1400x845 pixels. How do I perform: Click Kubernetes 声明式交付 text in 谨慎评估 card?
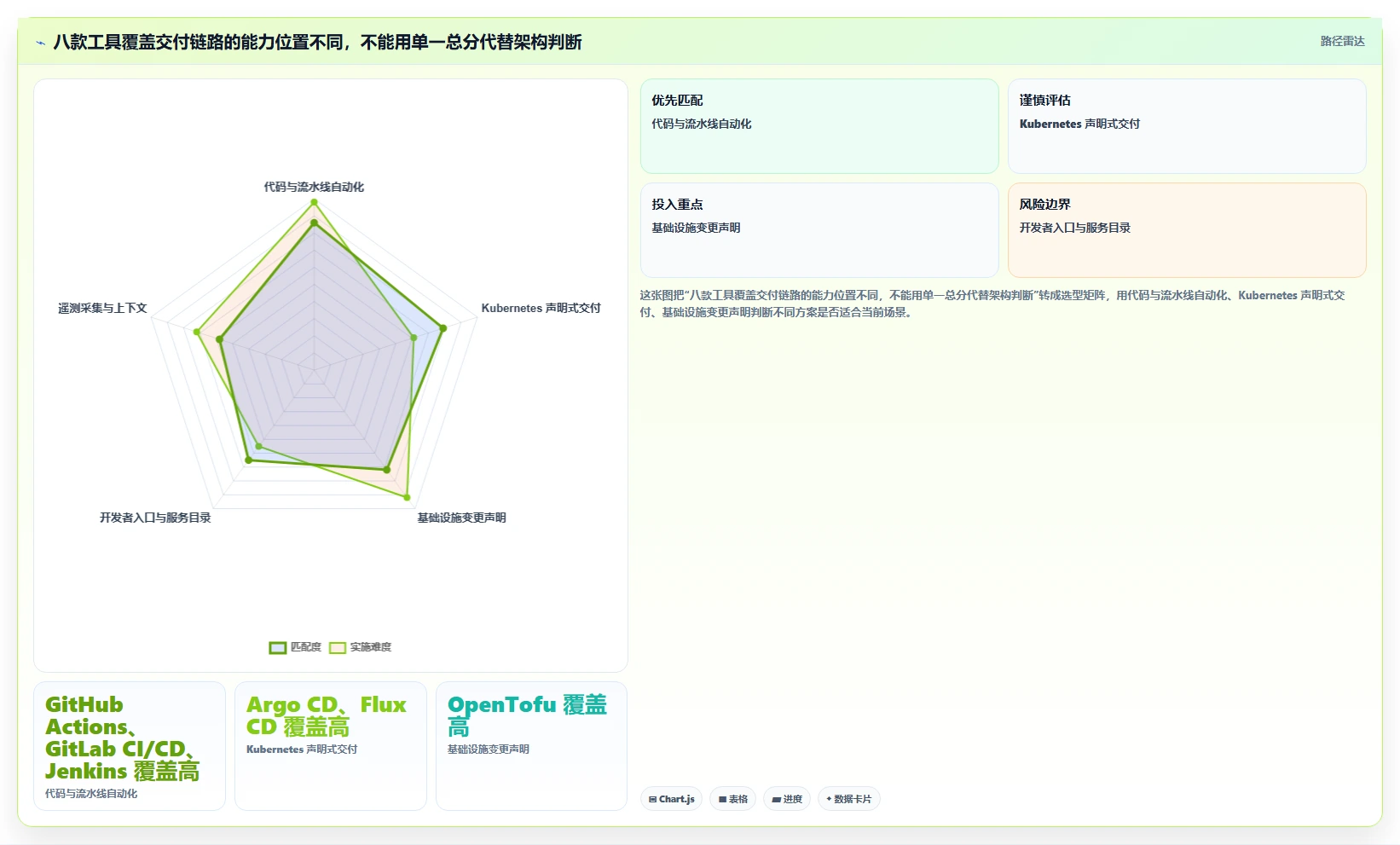1079,124
